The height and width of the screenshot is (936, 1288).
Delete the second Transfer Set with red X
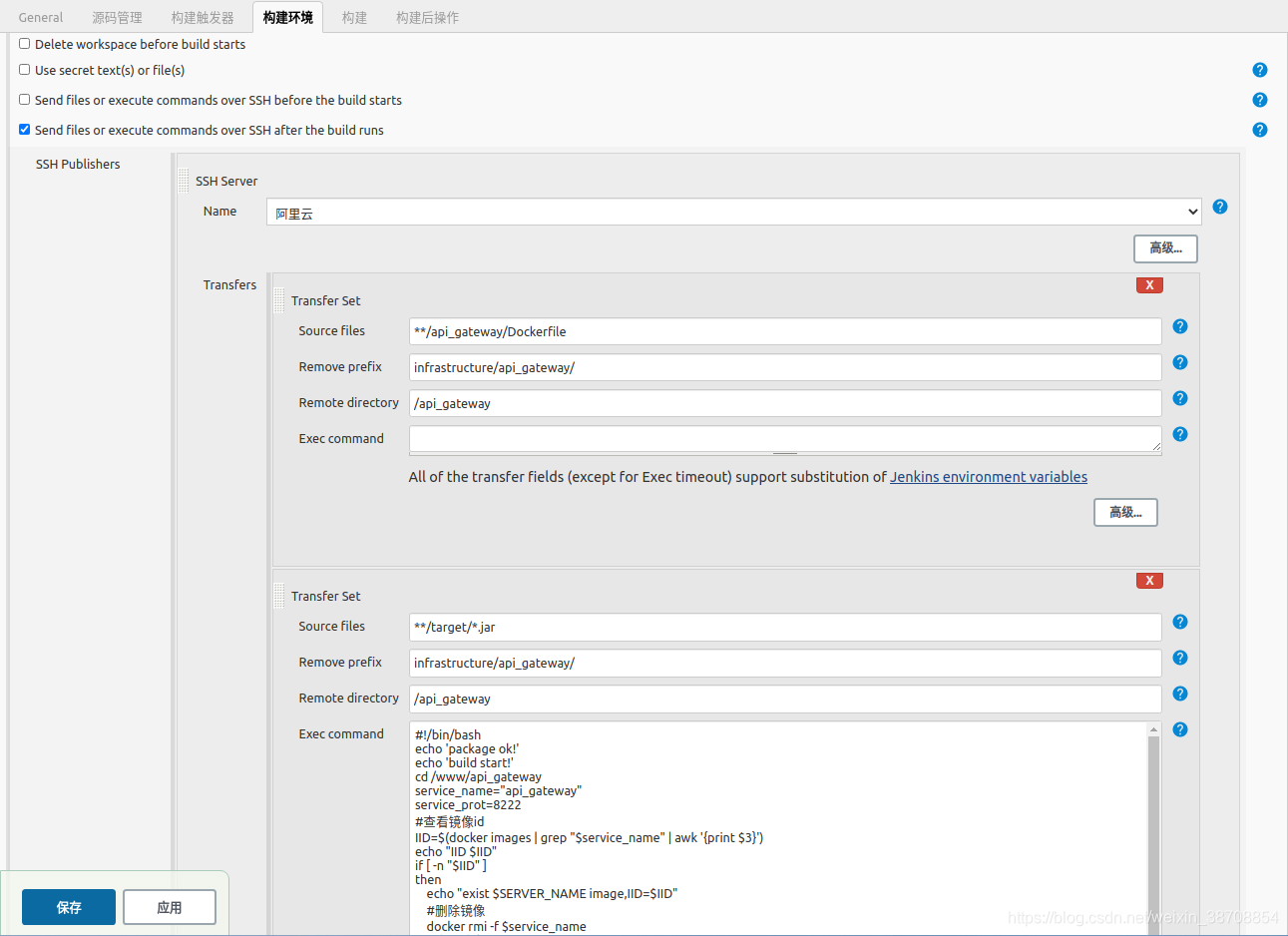click(1149, 581)
